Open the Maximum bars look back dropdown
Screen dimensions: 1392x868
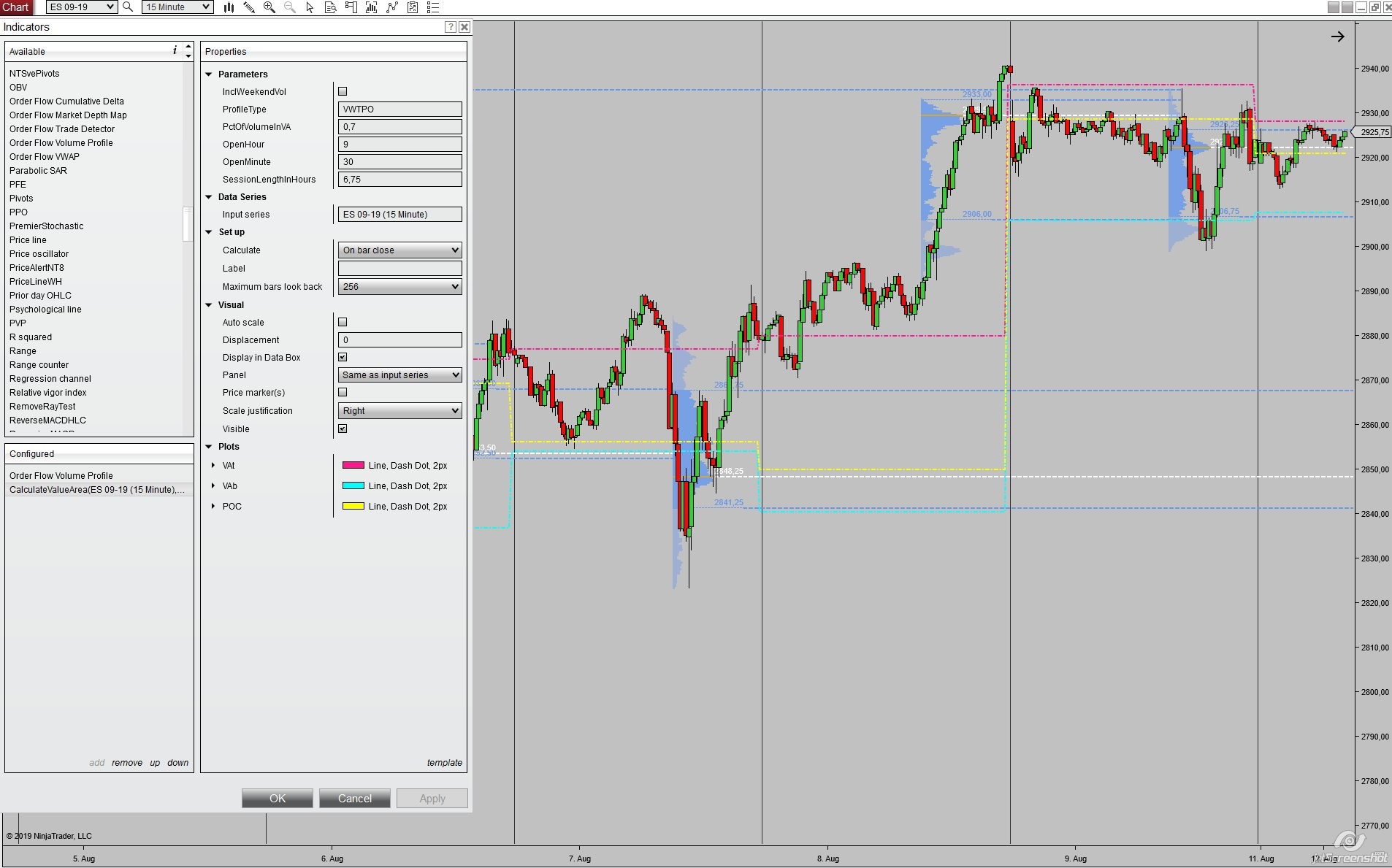pyautogui.click(x=400, y=286)
